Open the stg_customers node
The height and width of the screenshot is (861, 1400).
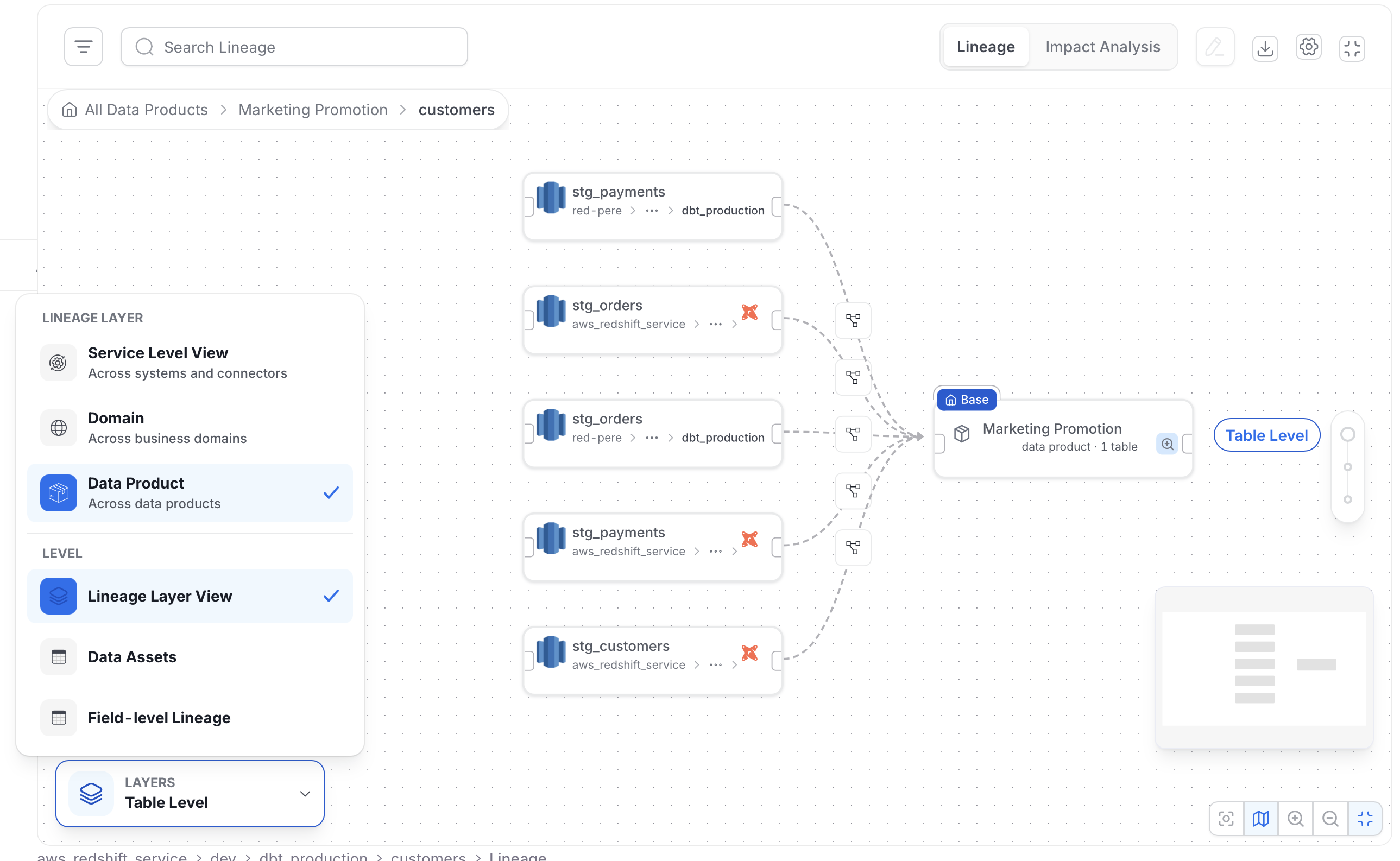[x=652, y=661]
